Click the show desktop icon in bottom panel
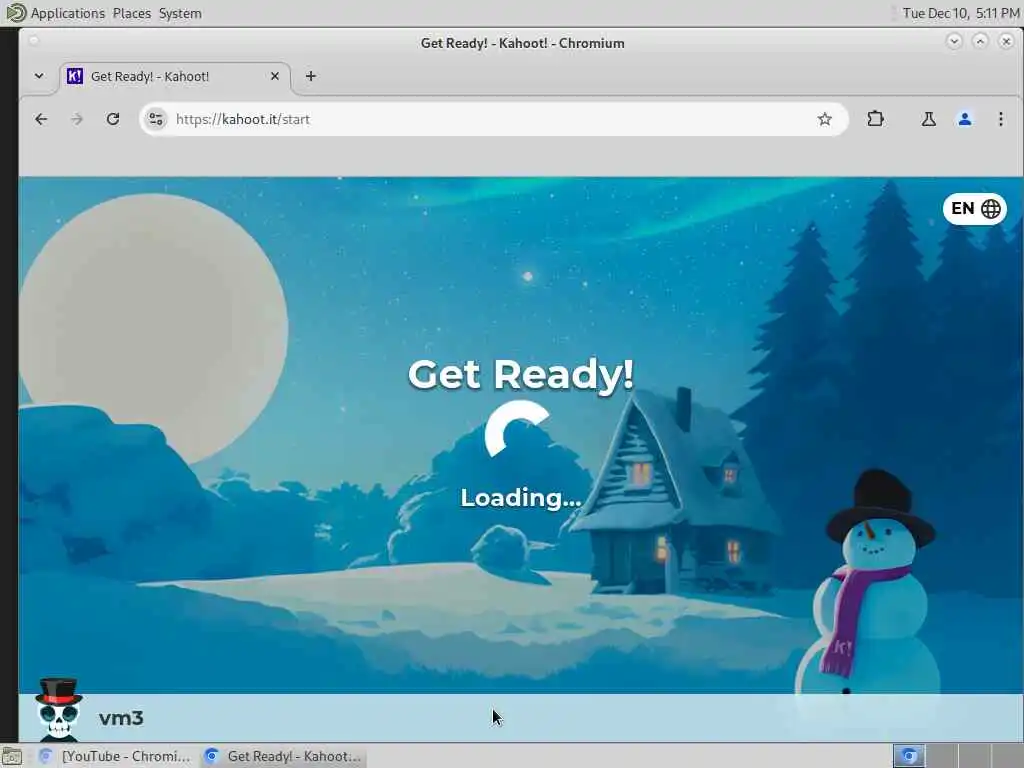 pos(11,757)
